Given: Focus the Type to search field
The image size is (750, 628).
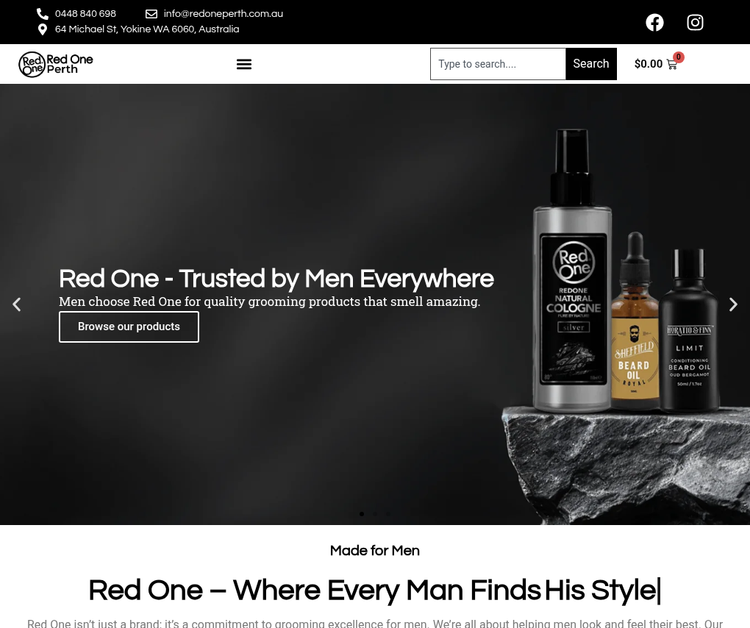Looking at the screenshot, I should [x=498, y=64].
